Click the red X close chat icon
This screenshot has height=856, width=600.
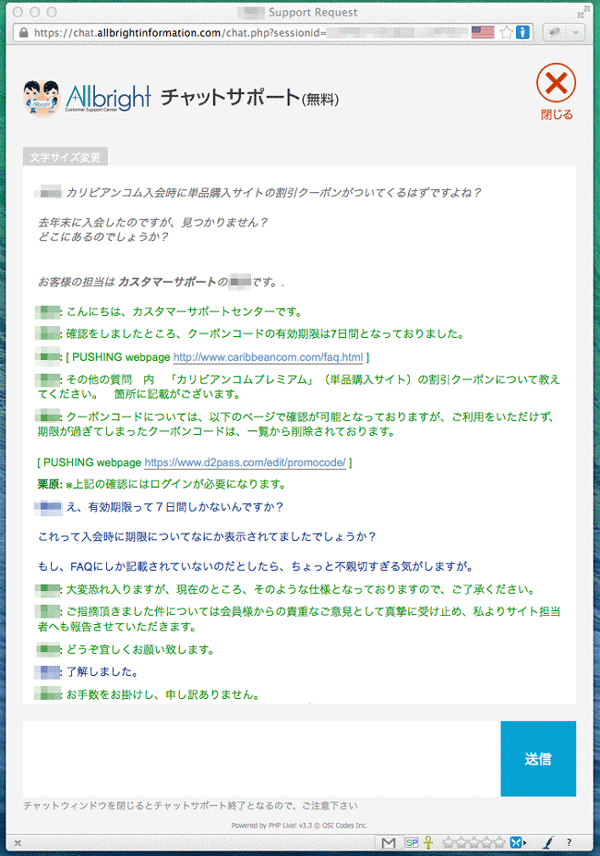click(556, 83)
